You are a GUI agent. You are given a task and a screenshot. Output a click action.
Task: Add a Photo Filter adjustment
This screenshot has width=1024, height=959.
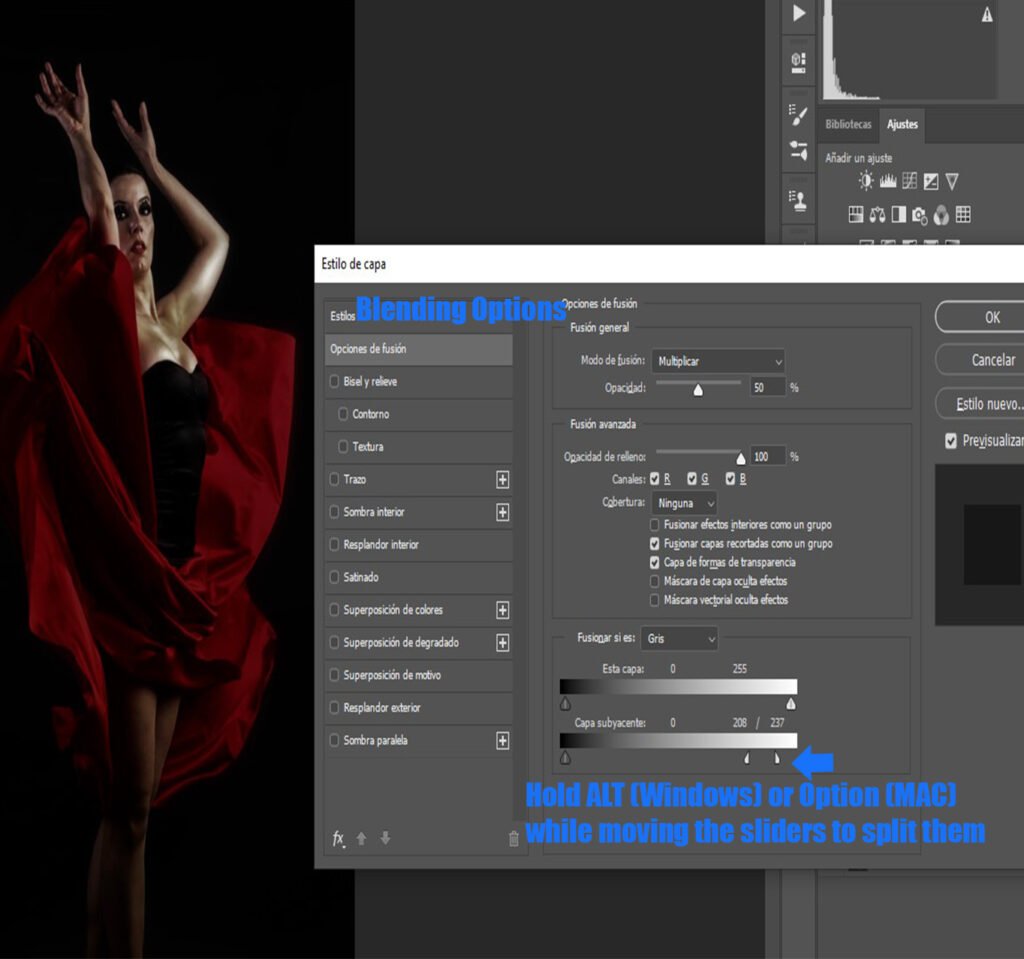click(x=919, y=214)
